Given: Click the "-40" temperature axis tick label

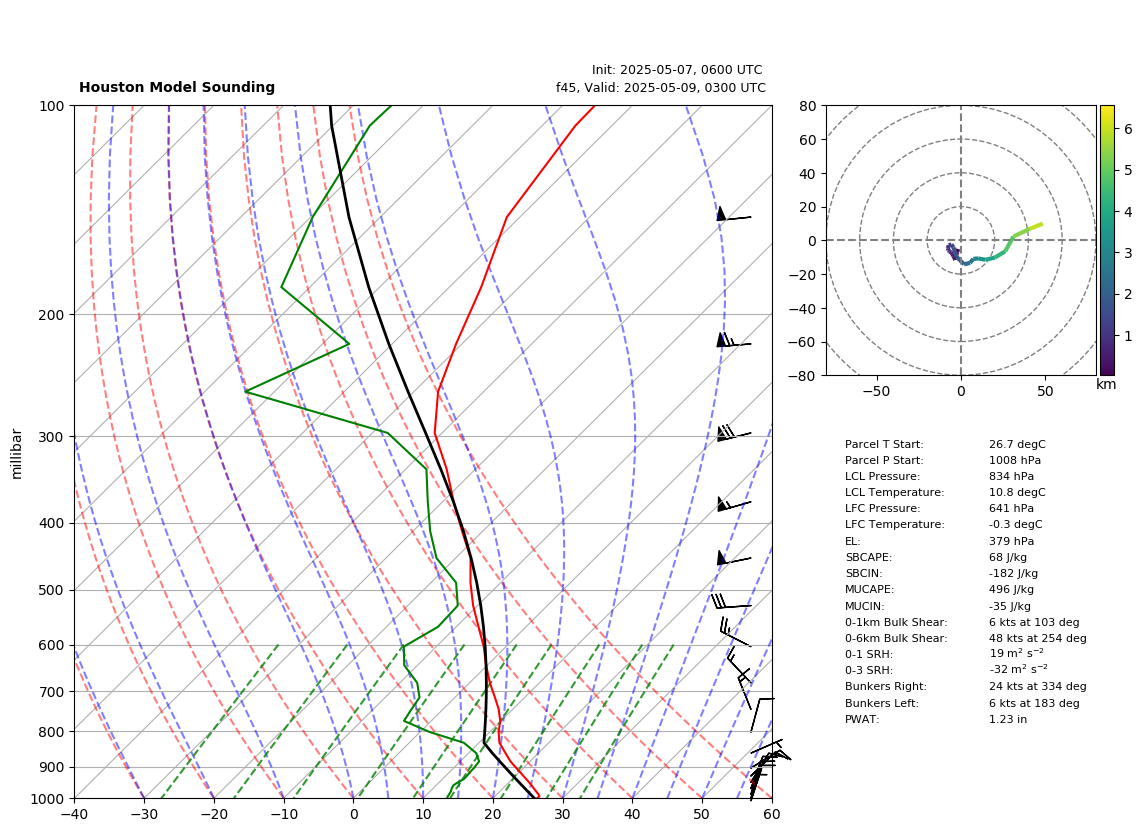Looking at the screenshot, I should click(74, 815).
